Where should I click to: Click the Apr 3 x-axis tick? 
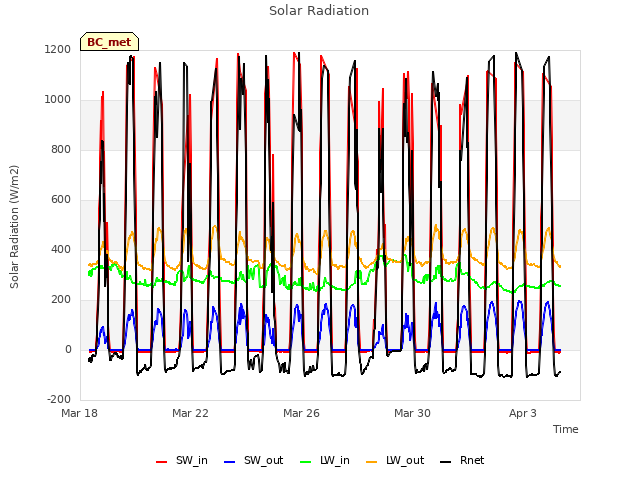(523, 413)
